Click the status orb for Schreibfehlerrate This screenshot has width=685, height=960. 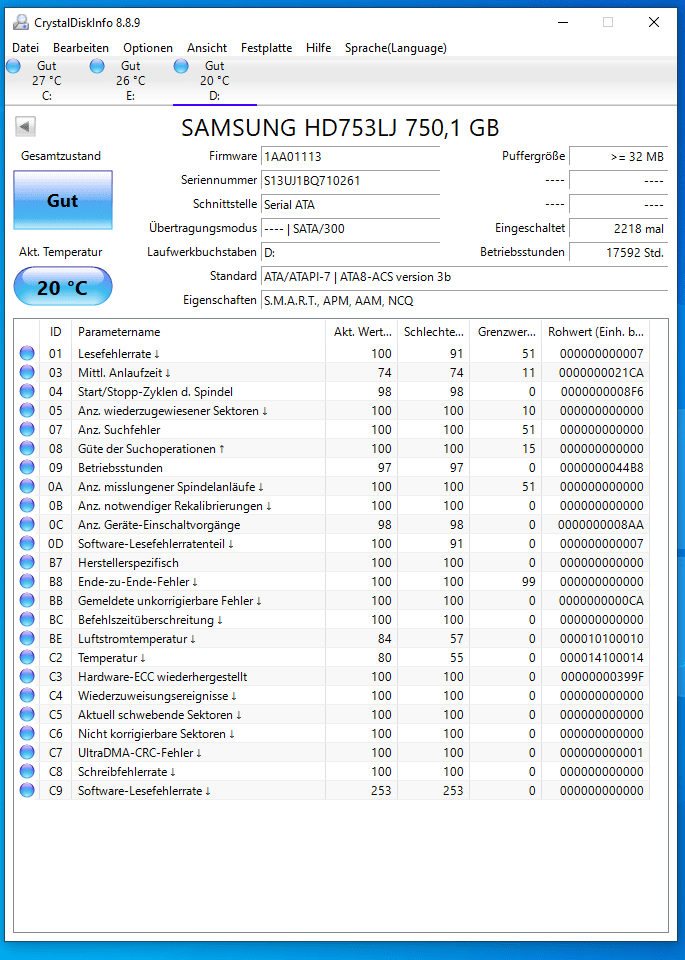coord(27,771)
